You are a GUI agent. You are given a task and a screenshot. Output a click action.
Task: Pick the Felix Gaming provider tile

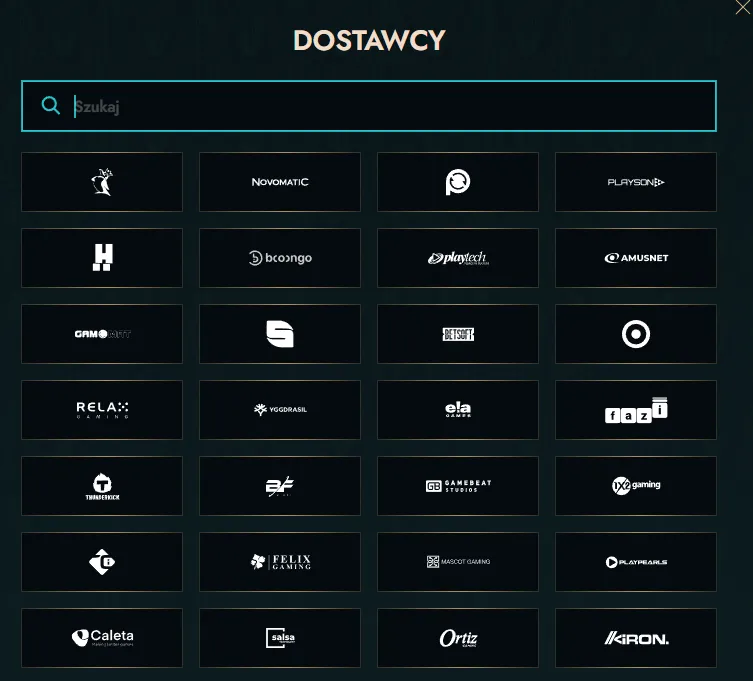tap(280, 561)
